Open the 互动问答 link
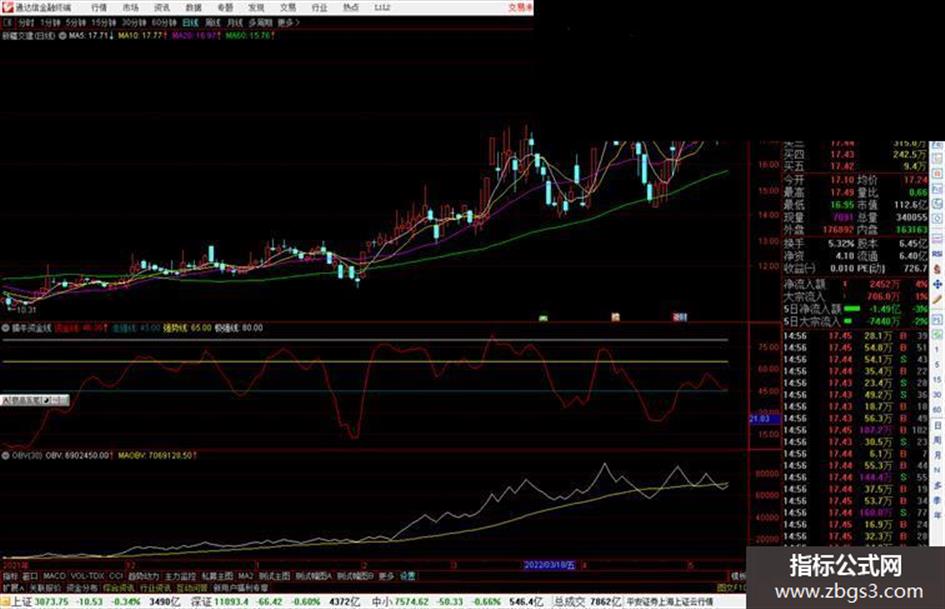The image size is (945, 609). (x=192, y=587)
